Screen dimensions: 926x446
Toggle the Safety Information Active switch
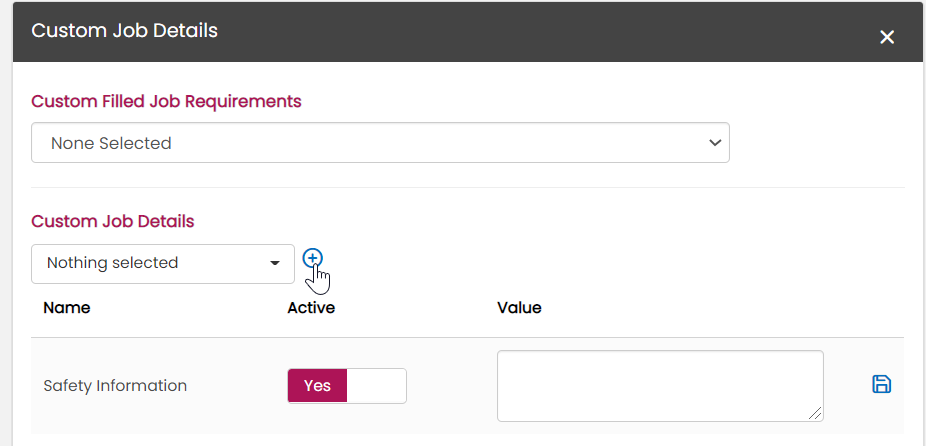(x=346, y=386)
